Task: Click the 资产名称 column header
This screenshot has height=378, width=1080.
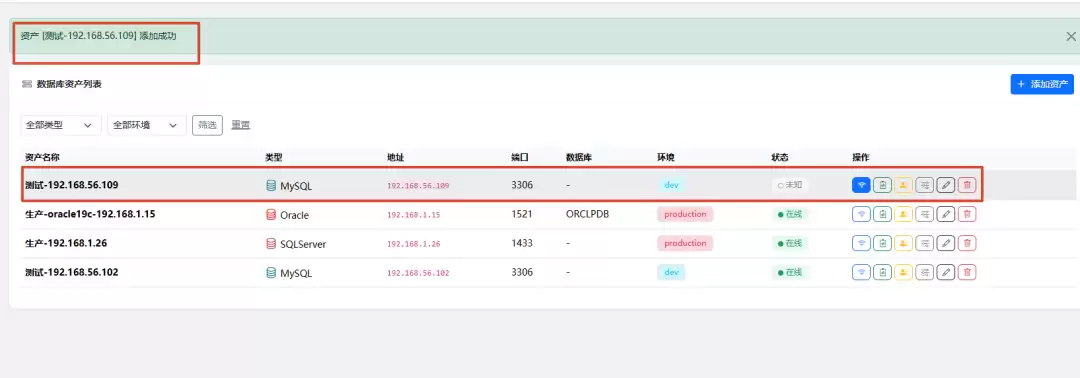Action: coord(42,158)
